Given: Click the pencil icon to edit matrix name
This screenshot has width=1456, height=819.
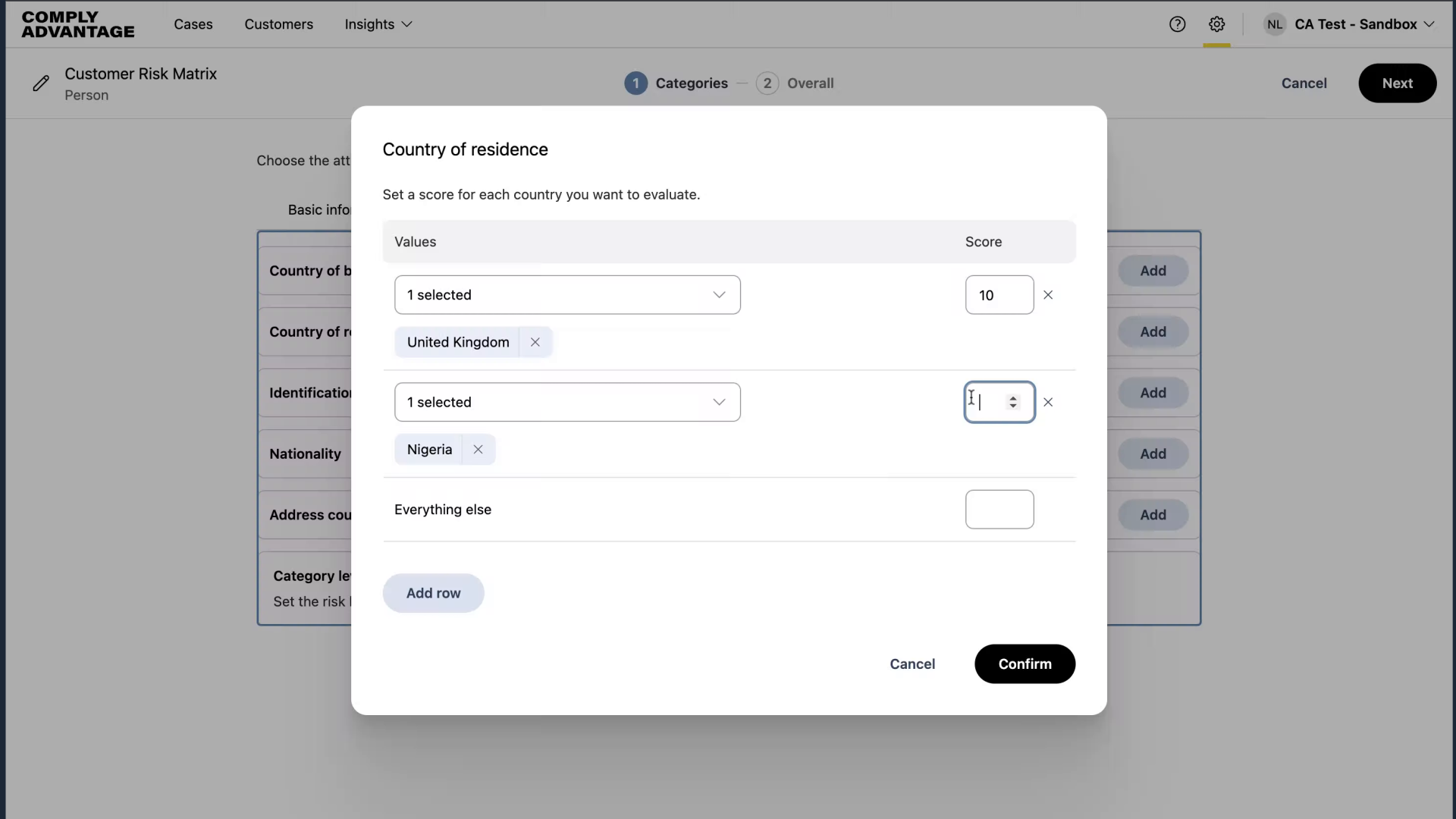Looking at the screenshot, I should 42,83.
